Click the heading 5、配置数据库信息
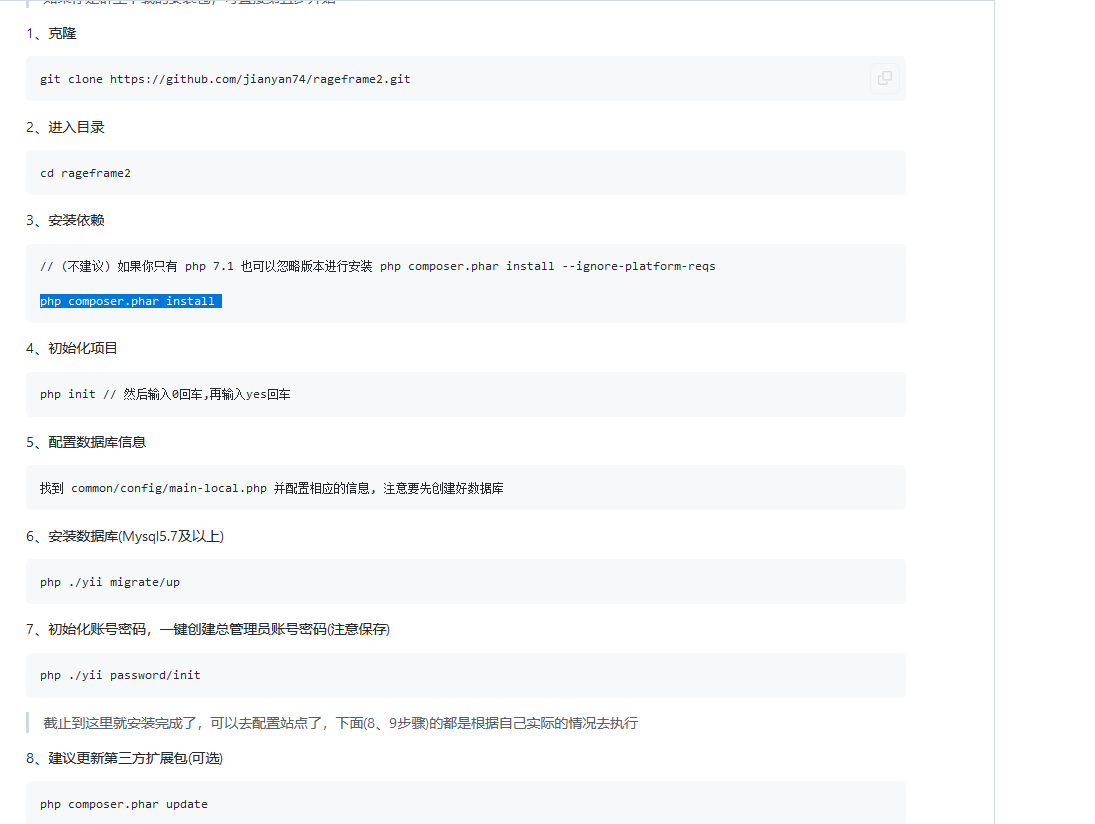The height and width of the screenshot is (824, 1095). 85,441
